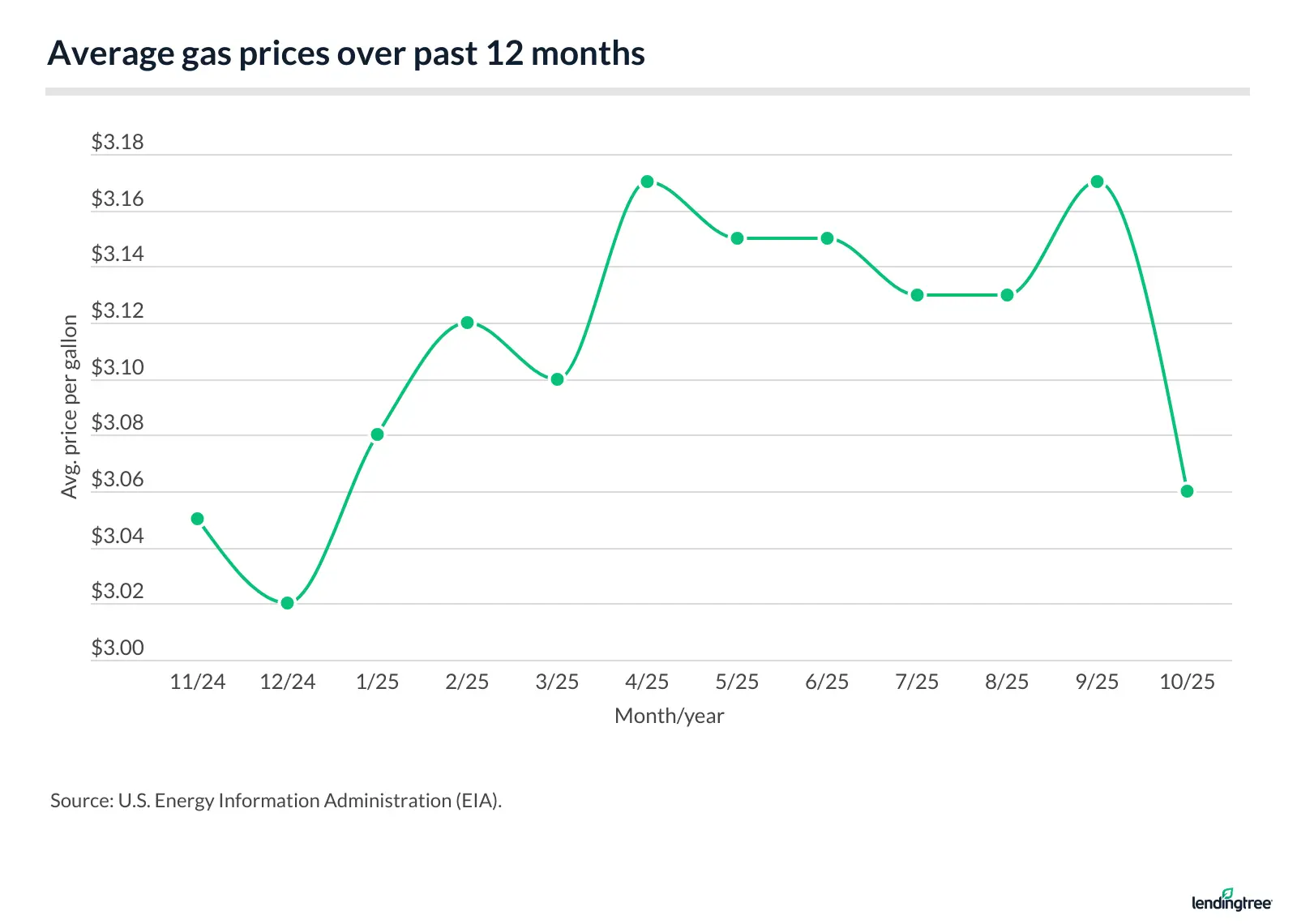Click the 7/25 data point dot

[x=917, y=295]
